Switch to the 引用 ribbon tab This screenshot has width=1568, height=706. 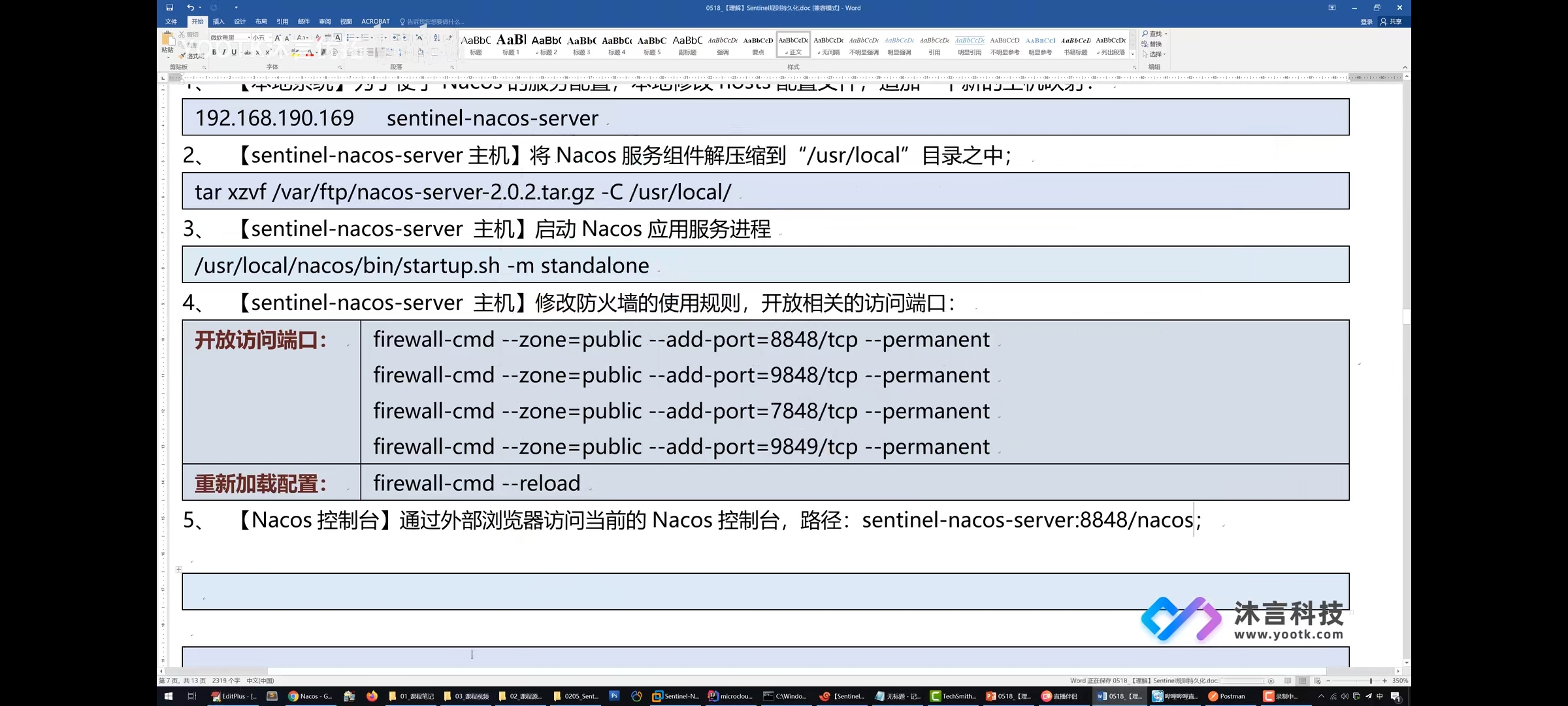282,22
